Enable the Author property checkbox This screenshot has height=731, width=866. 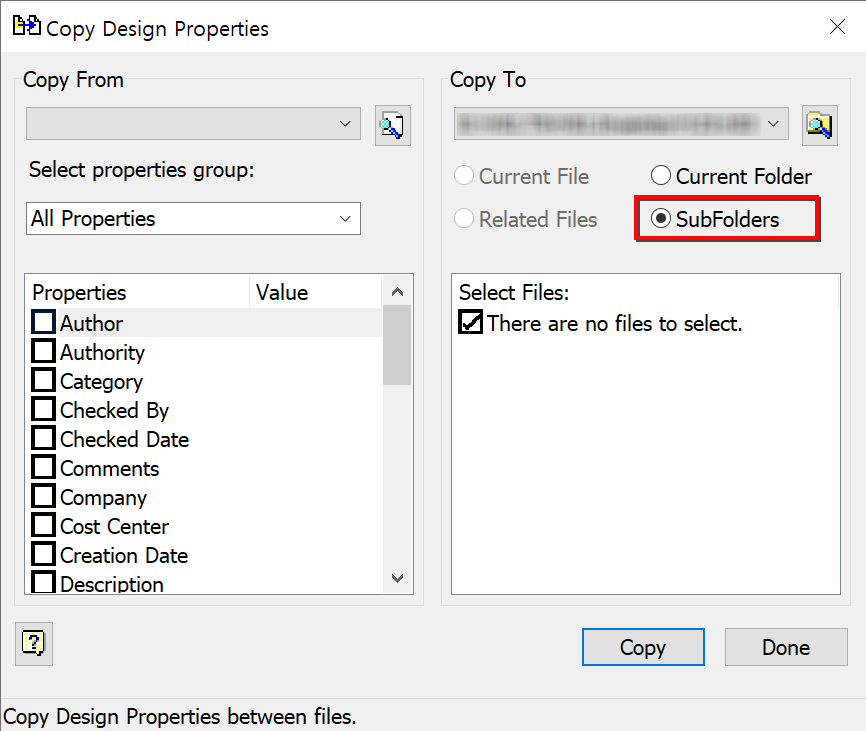(42, 322)
